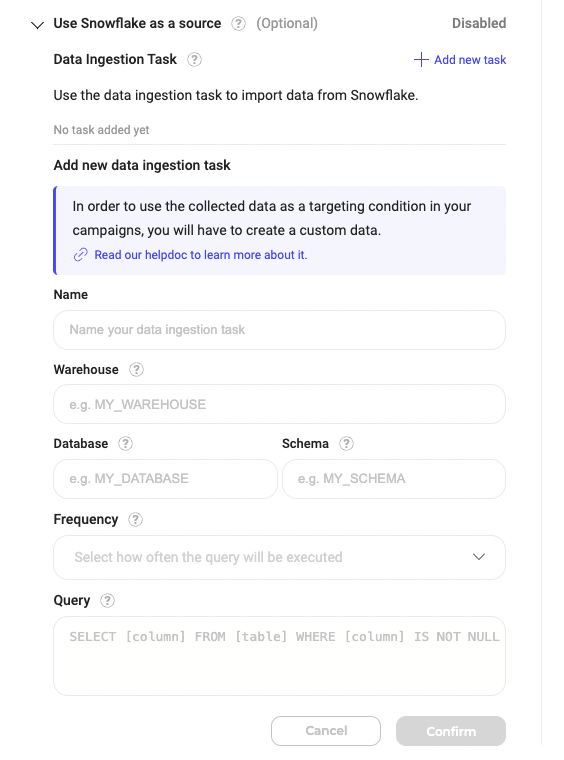
Task: Open the Frequency dropdown
Action: pyautogui.click(x=280, y=557)
